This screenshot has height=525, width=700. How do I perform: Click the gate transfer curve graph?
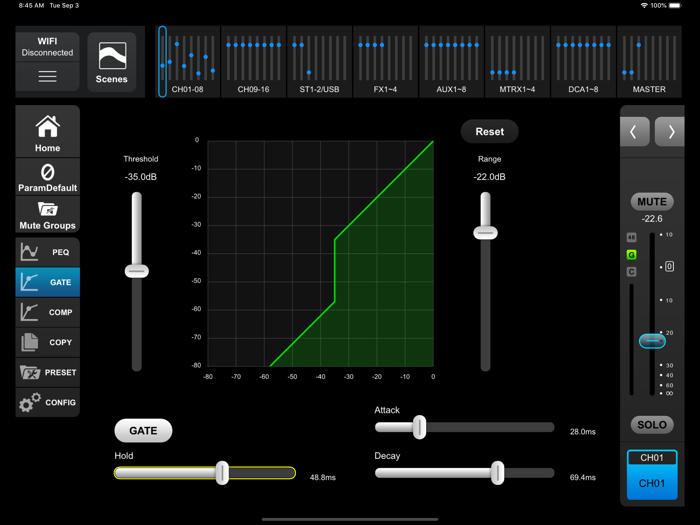pos(321,254)
